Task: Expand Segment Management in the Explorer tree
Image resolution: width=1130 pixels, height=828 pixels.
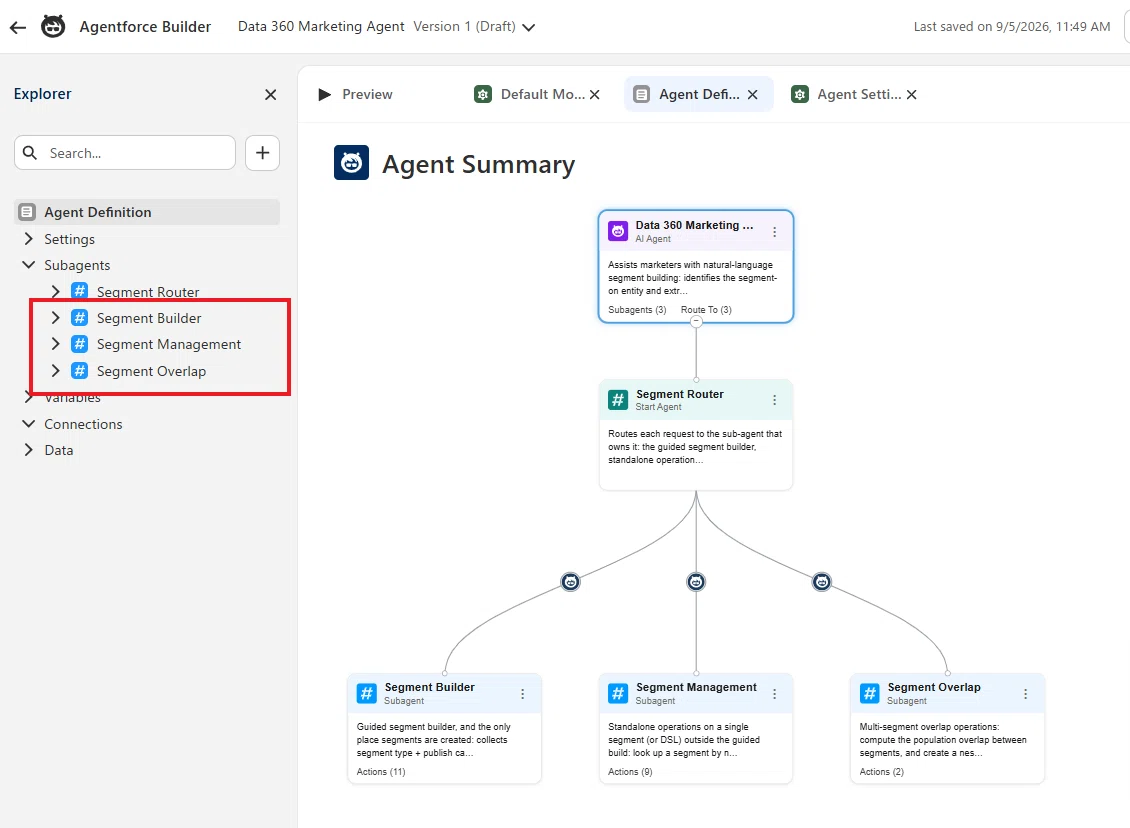Action: [55, 344]
